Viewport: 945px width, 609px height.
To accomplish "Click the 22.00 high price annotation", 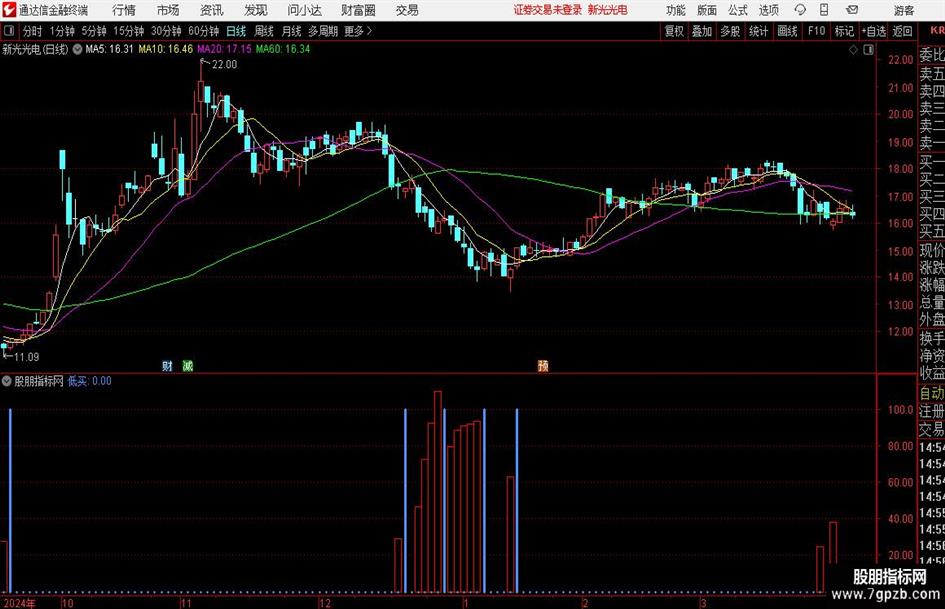I will point(224,65).
